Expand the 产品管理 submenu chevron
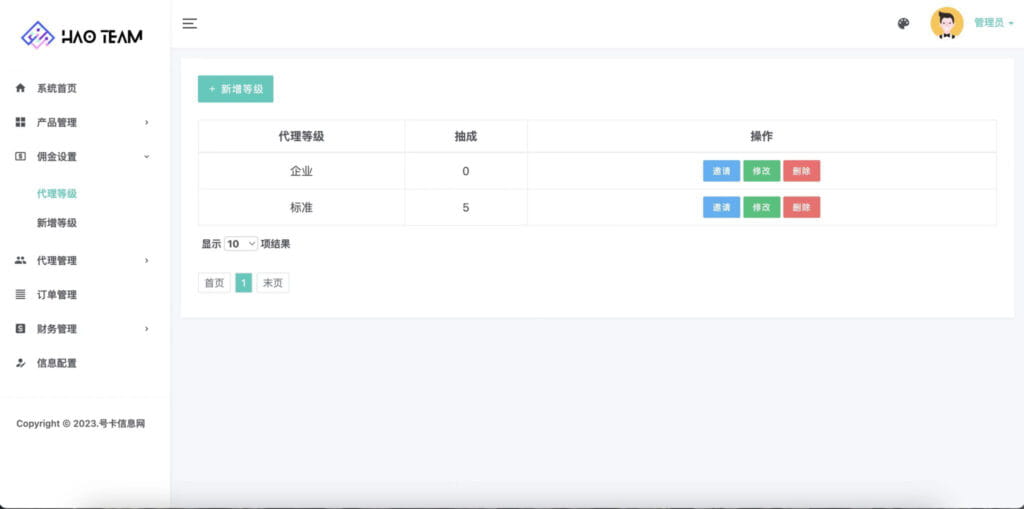Viewport: 1024px width, 509px height. tap(146, 122)
